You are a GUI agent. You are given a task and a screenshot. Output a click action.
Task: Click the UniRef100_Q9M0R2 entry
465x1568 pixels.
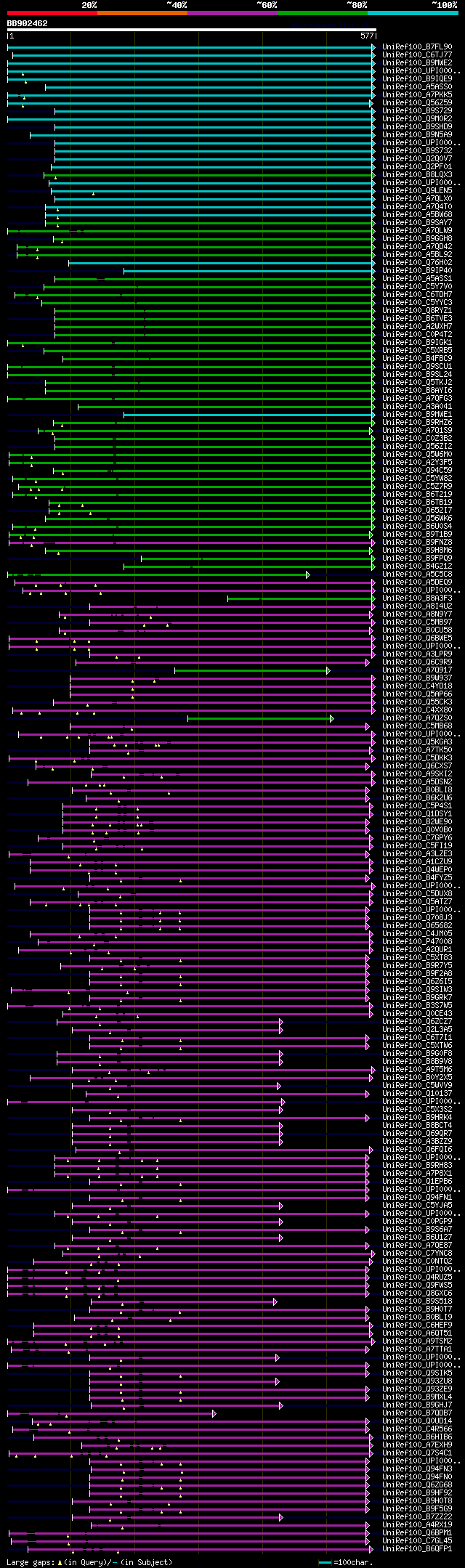pos(417,118)
